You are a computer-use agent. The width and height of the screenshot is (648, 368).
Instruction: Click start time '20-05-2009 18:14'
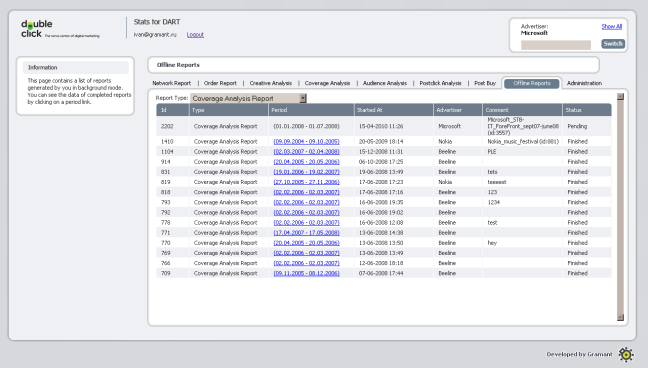point(381,141)
